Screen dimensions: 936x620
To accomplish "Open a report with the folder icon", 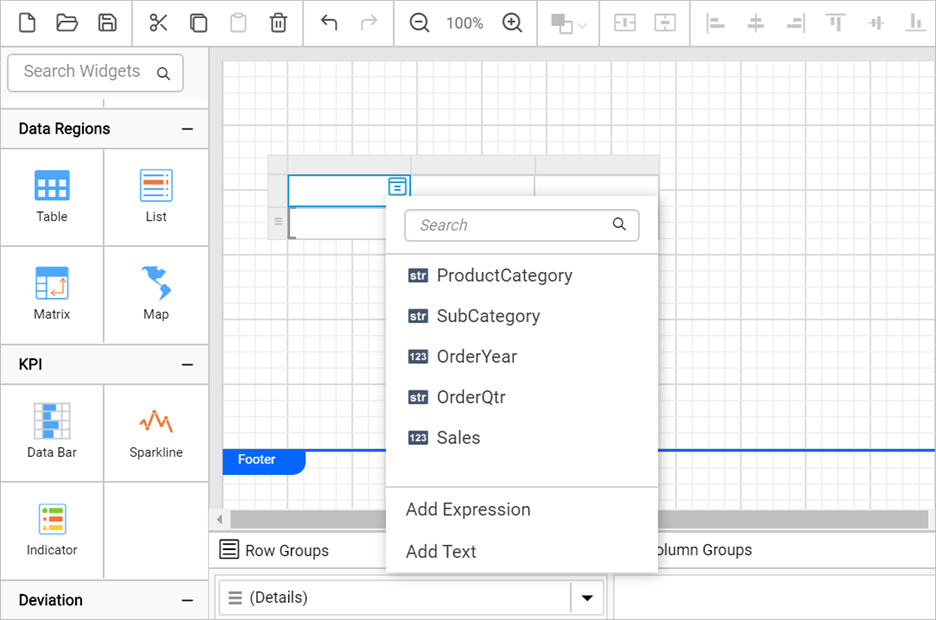I will 67,23.
